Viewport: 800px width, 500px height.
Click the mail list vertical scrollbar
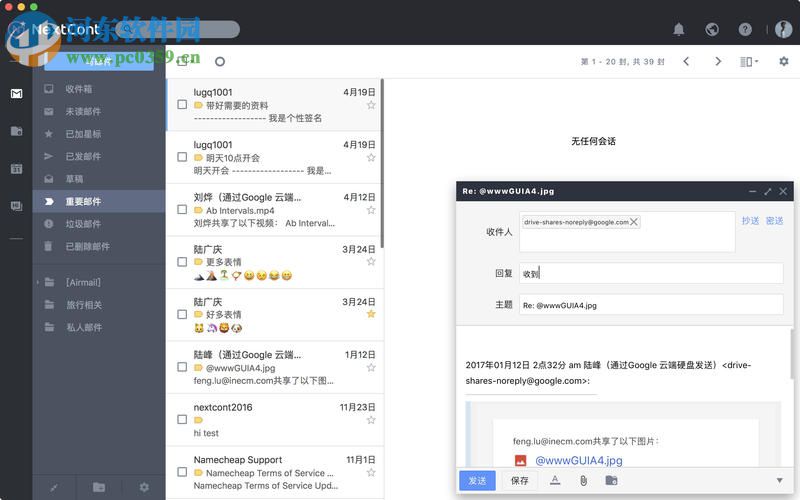pos(382,163)
